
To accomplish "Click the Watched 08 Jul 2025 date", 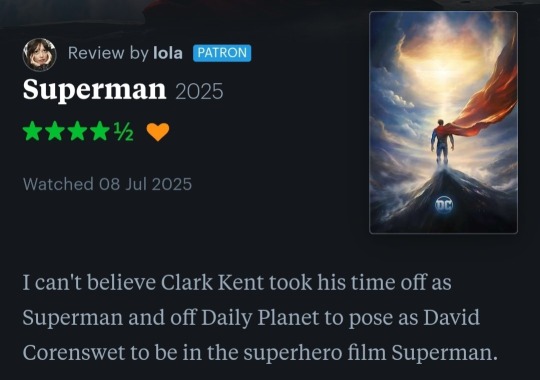I will coord(107,184).
